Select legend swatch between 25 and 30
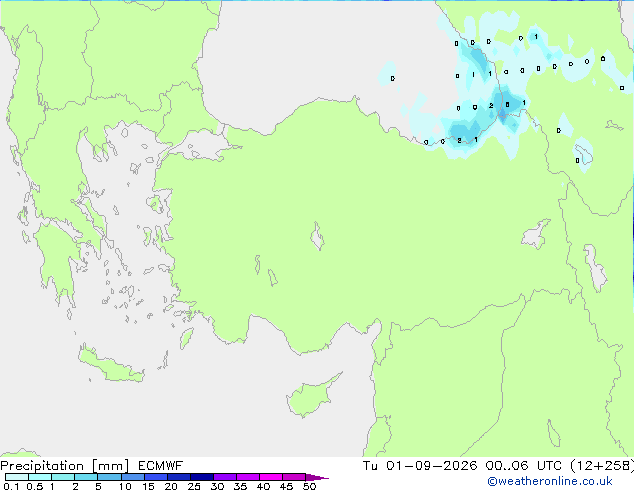 201,477
